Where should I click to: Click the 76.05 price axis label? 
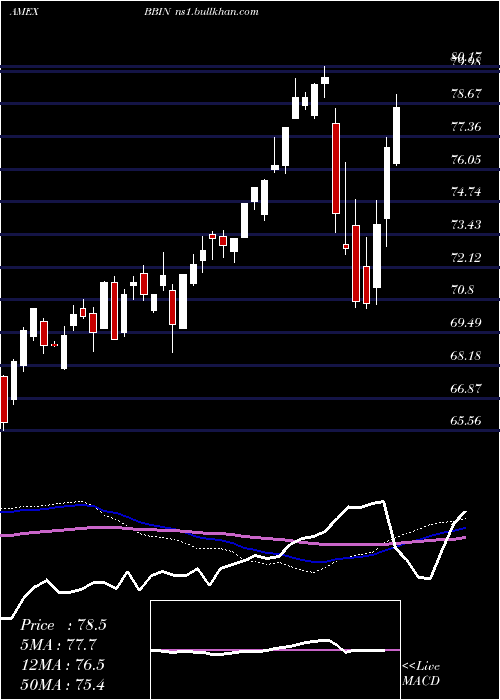pos(466,159)
